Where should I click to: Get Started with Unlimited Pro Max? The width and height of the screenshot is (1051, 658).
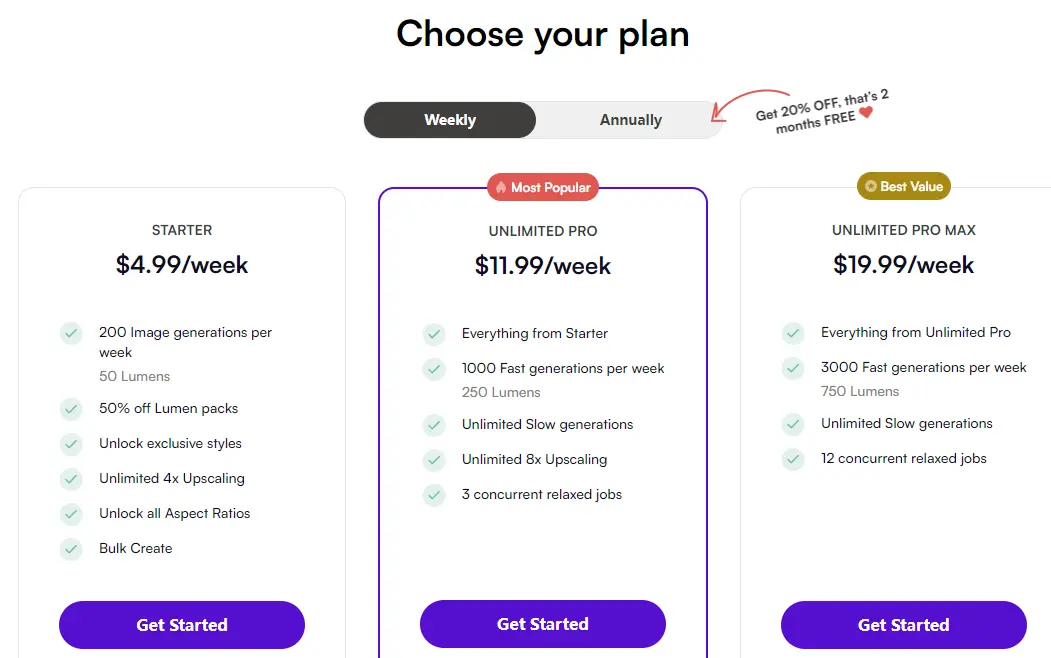[903, 625]
